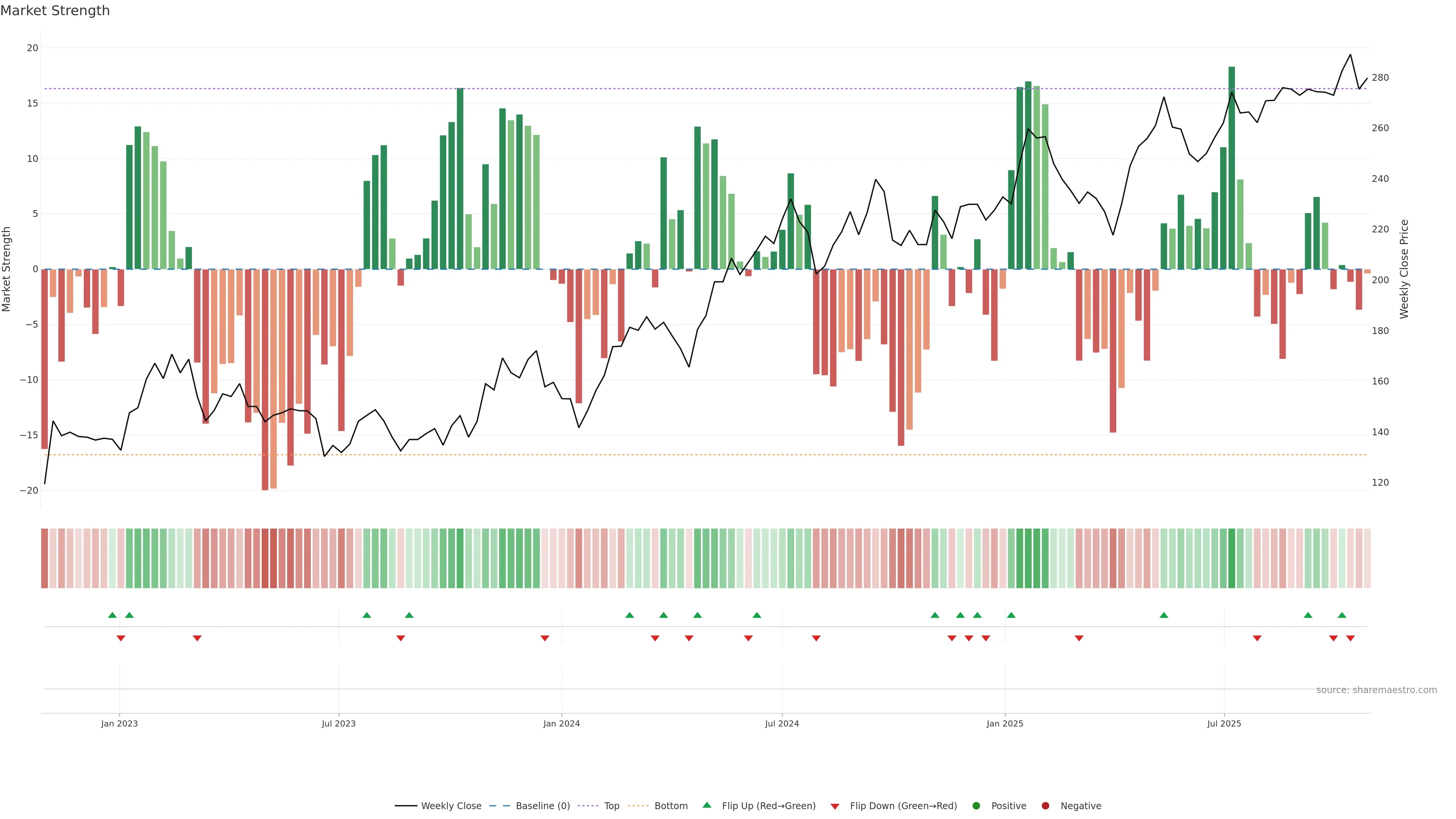Click the green Flip Up legend triangle
The width and height of the screenshot is (1456, 819).
pos(706,805)
